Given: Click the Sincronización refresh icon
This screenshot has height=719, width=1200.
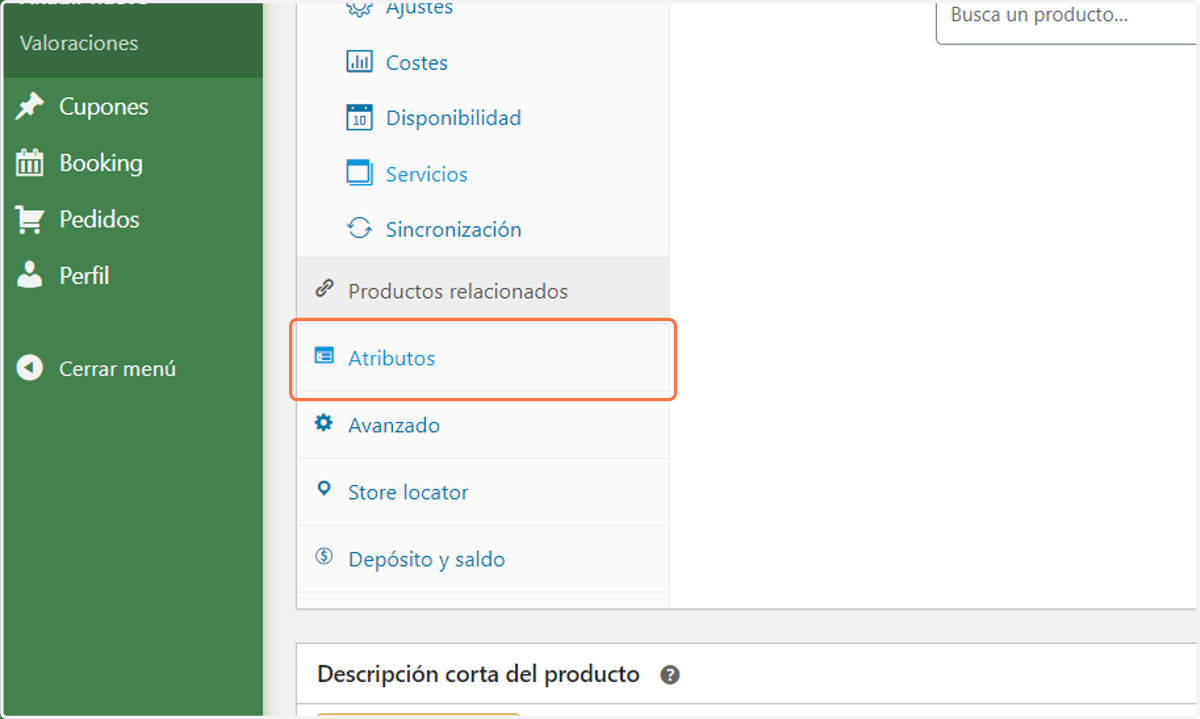Looking at the screenshot, I should click(x=359, y=228).
